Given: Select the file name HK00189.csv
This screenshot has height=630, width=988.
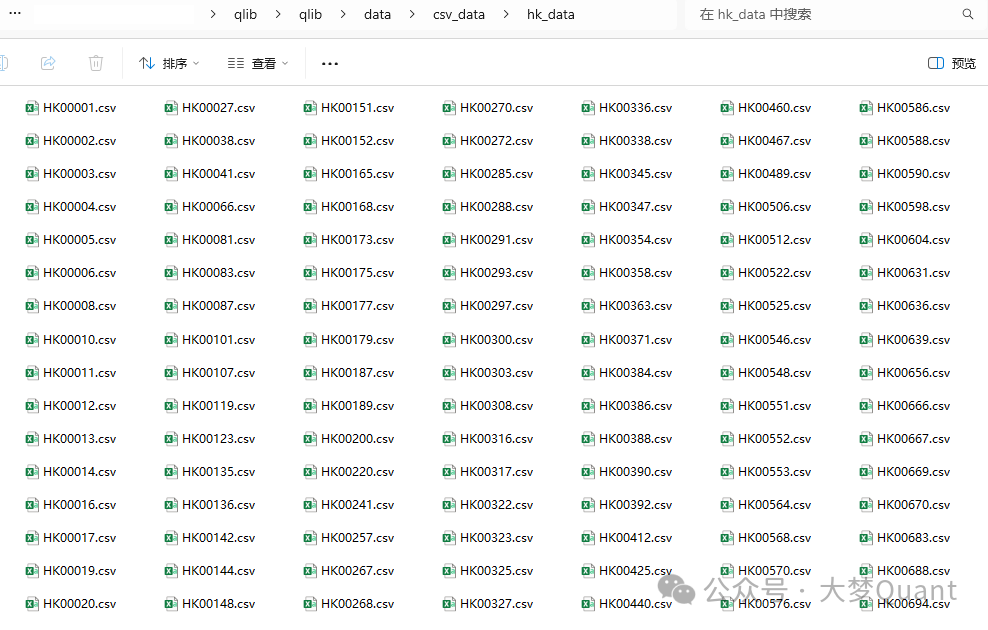Looking at the screenshot, I should coord(357,406).
